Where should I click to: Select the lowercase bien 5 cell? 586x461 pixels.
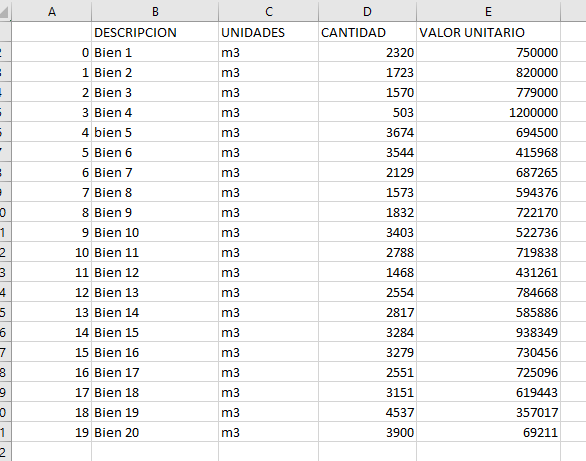[155, 132]
